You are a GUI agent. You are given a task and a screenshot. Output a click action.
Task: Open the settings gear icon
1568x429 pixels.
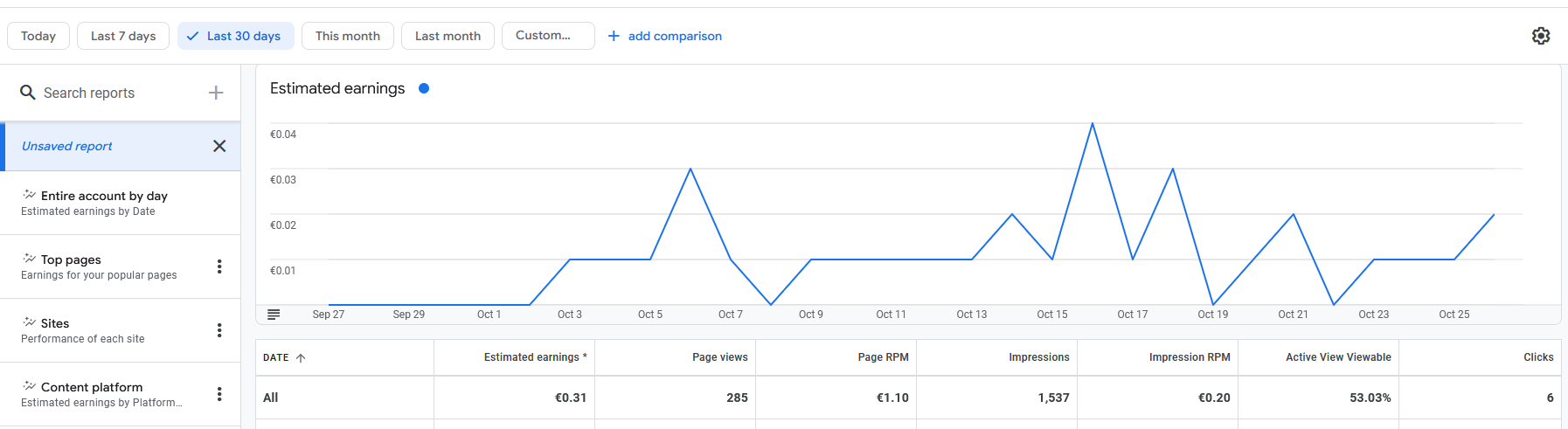tap(1541, 36)
